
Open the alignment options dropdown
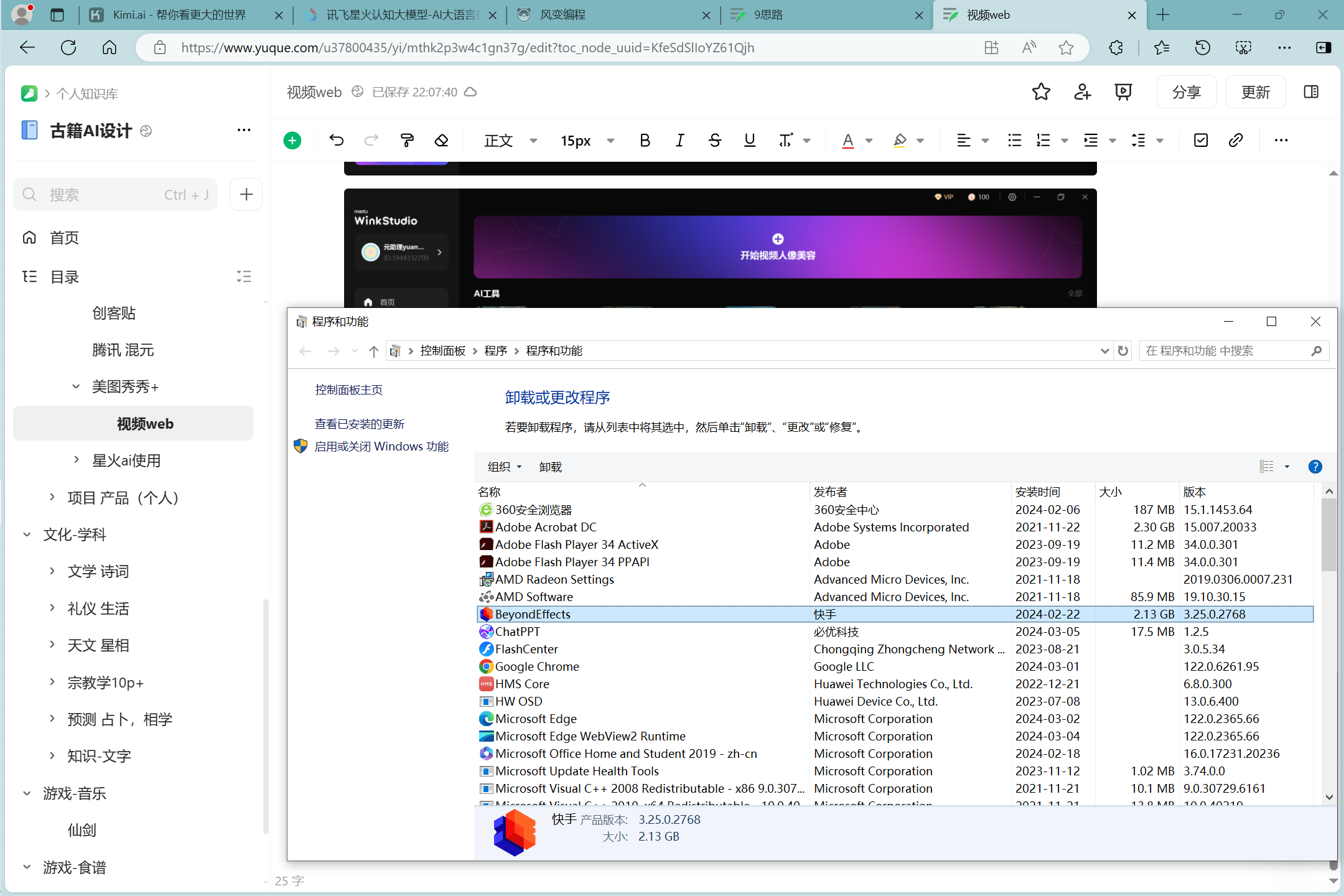tap(985, 141)
